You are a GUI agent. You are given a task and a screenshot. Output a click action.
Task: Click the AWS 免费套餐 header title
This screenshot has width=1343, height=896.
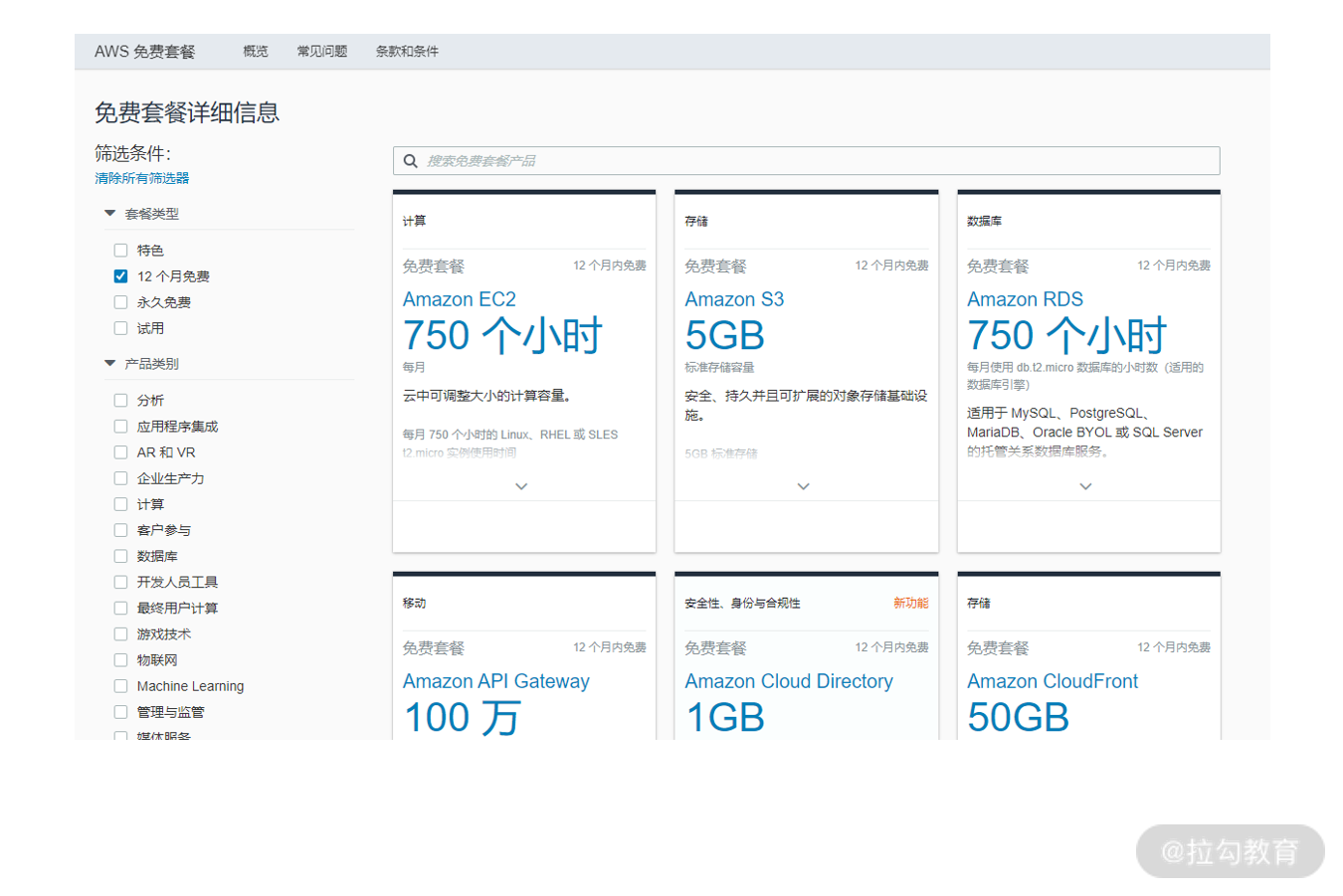(144, 52)
